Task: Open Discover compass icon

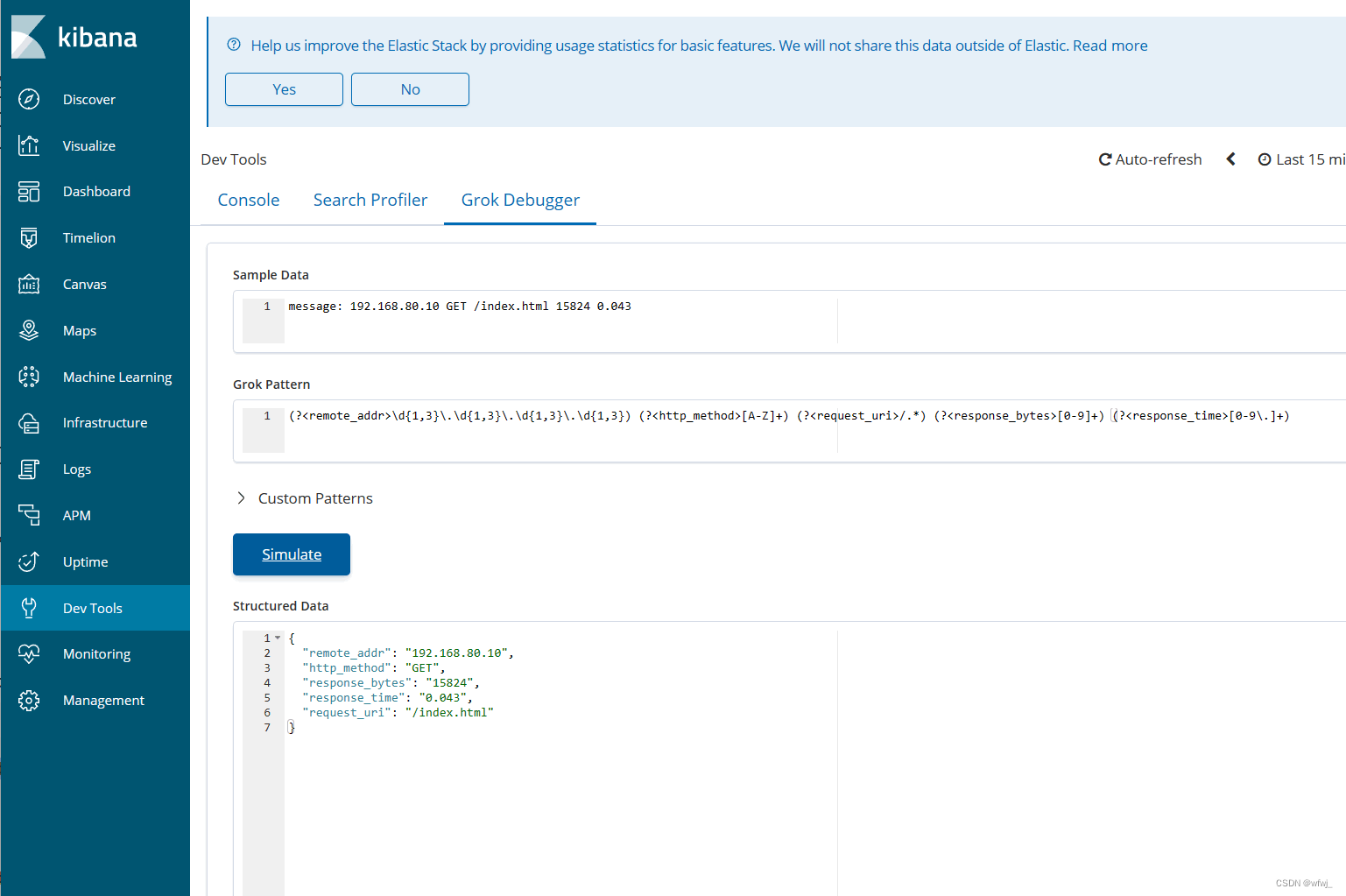Action: [29, 99]
